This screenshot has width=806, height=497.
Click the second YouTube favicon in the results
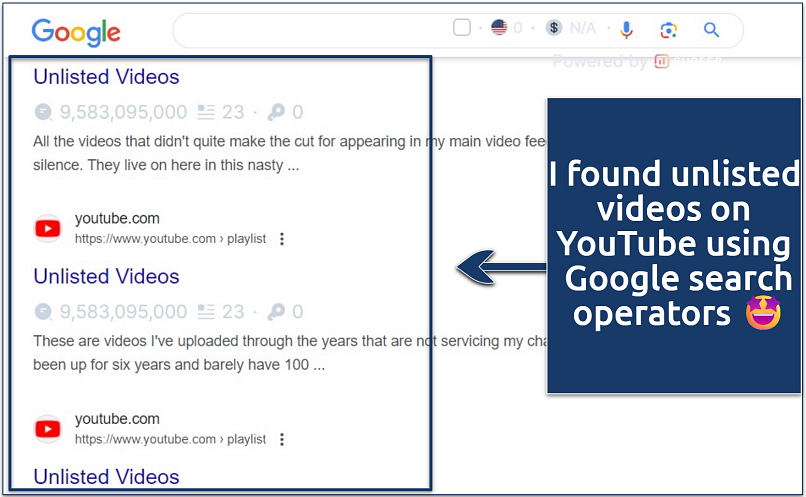[48, 428]
